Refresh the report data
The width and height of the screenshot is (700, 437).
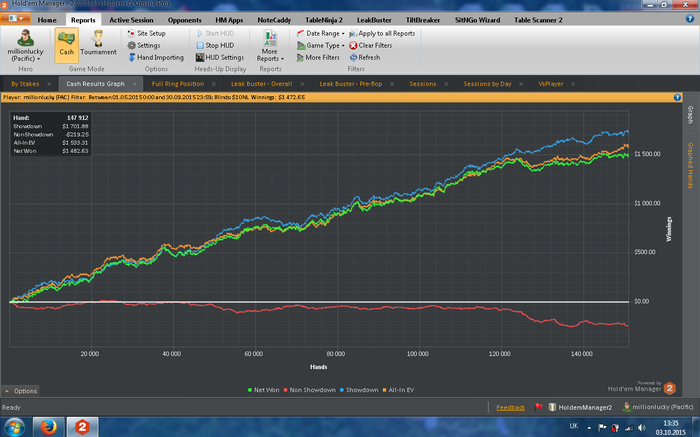click(x=365, y=58)
